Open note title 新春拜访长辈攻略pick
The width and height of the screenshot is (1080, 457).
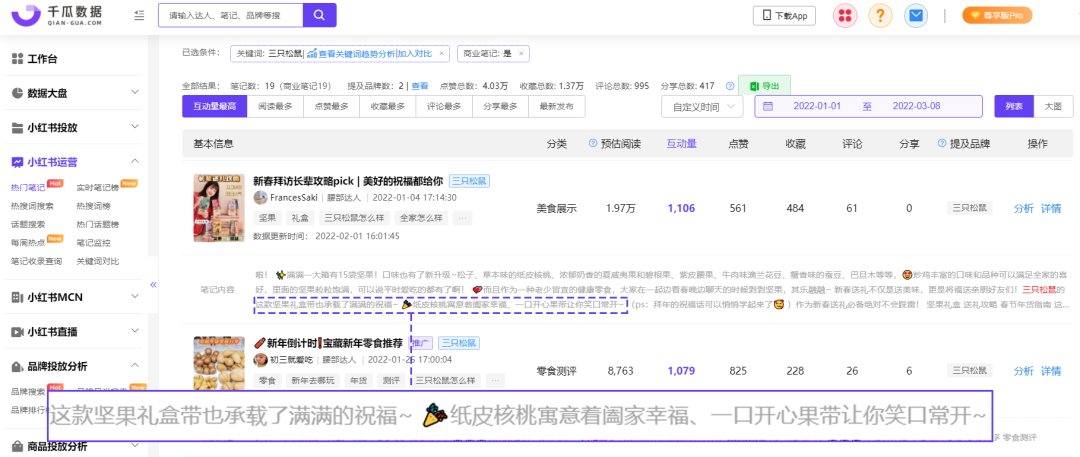point(349,181)
